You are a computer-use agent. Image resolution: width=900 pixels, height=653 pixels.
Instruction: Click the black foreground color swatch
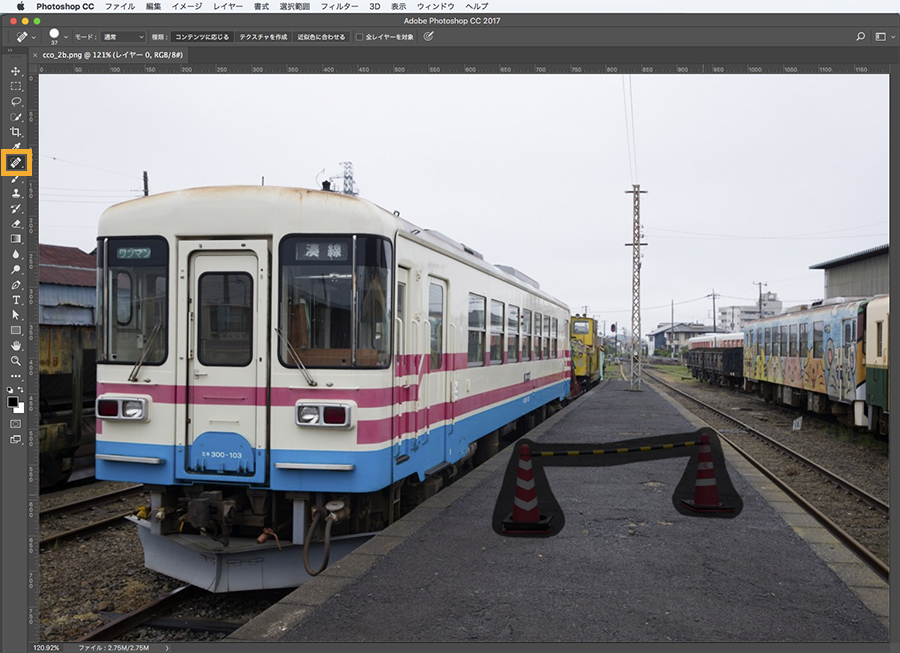coord(12,402)
